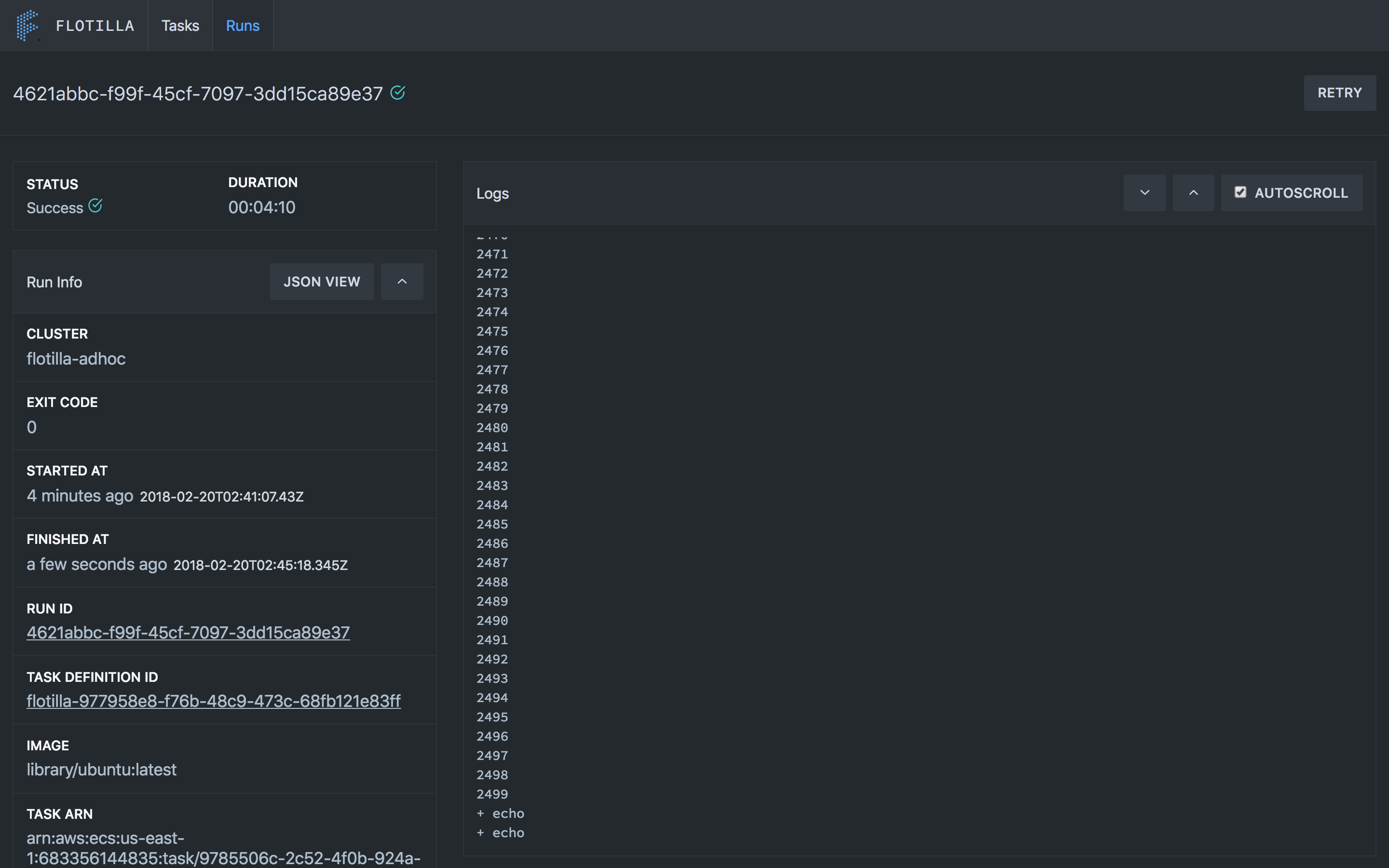Click the first '+ echo' log line
The height and width of the screenshot is (868, 1389).
pos(501,814)
